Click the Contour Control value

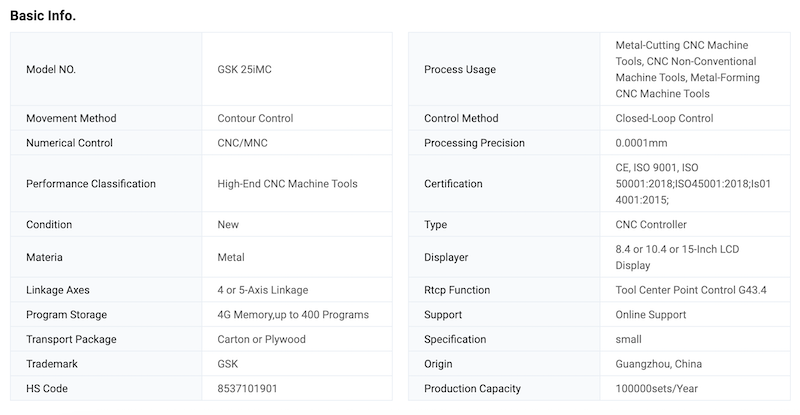click(255, 118)
